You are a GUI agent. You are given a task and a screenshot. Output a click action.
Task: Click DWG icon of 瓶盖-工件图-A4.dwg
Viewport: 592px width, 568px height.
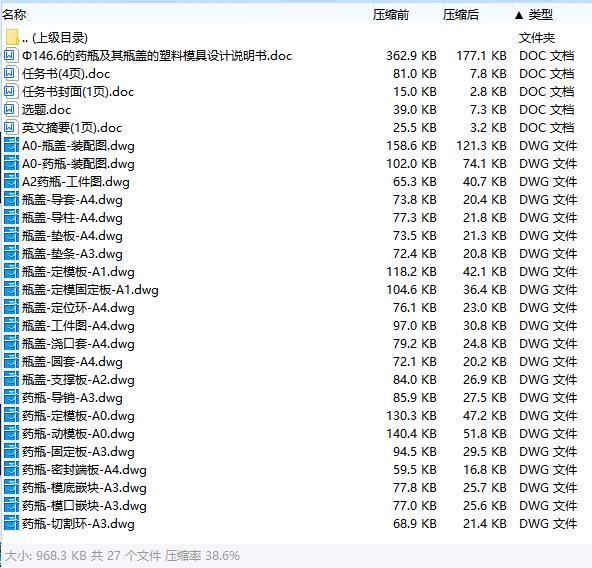[11, 326]
